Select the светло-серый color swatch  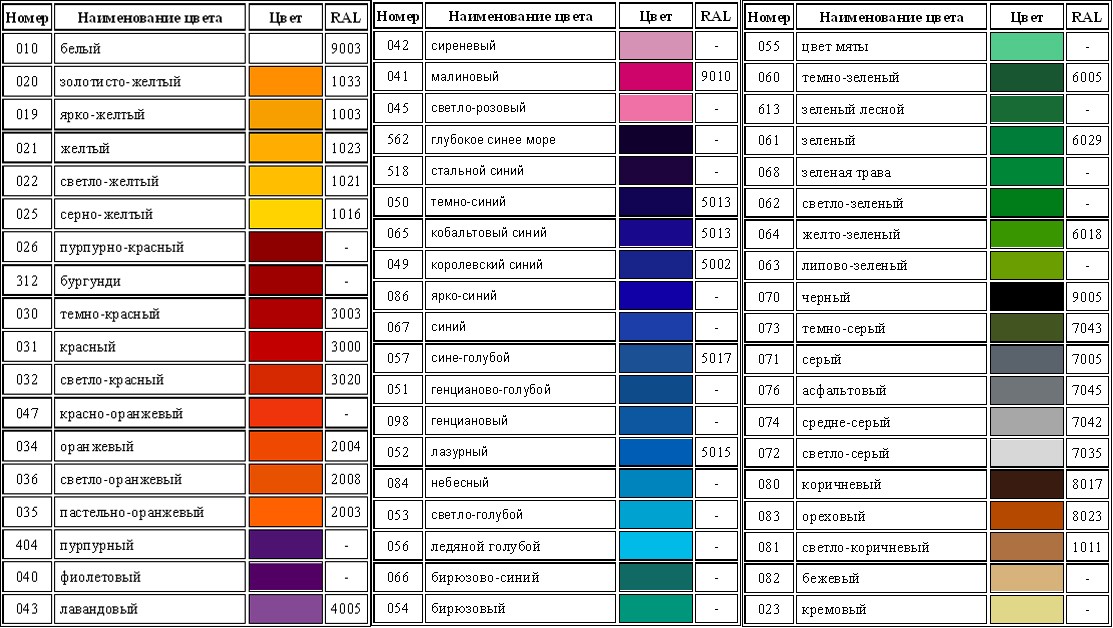click(1026, 453)
